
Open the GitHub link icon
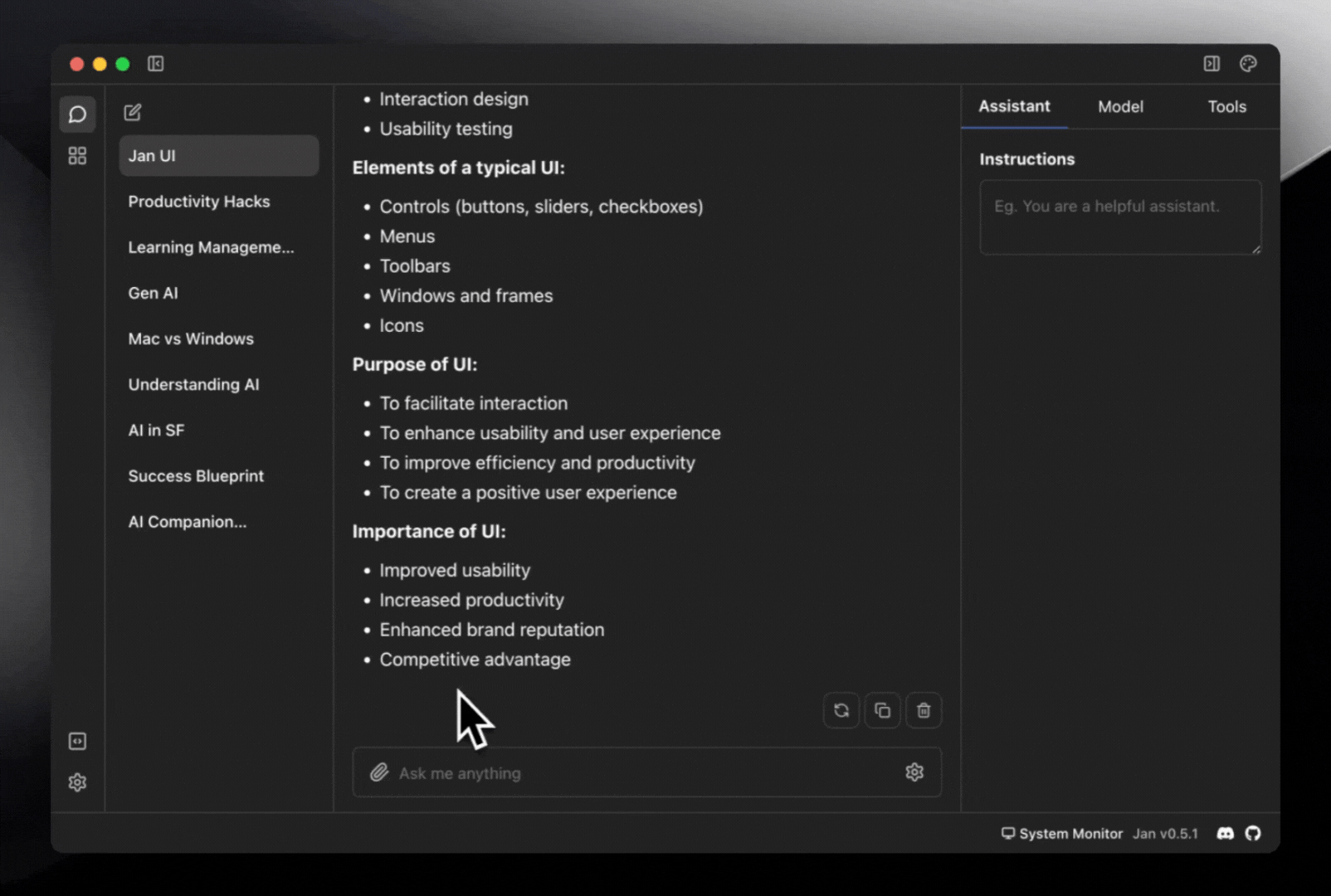(1253, 834)
